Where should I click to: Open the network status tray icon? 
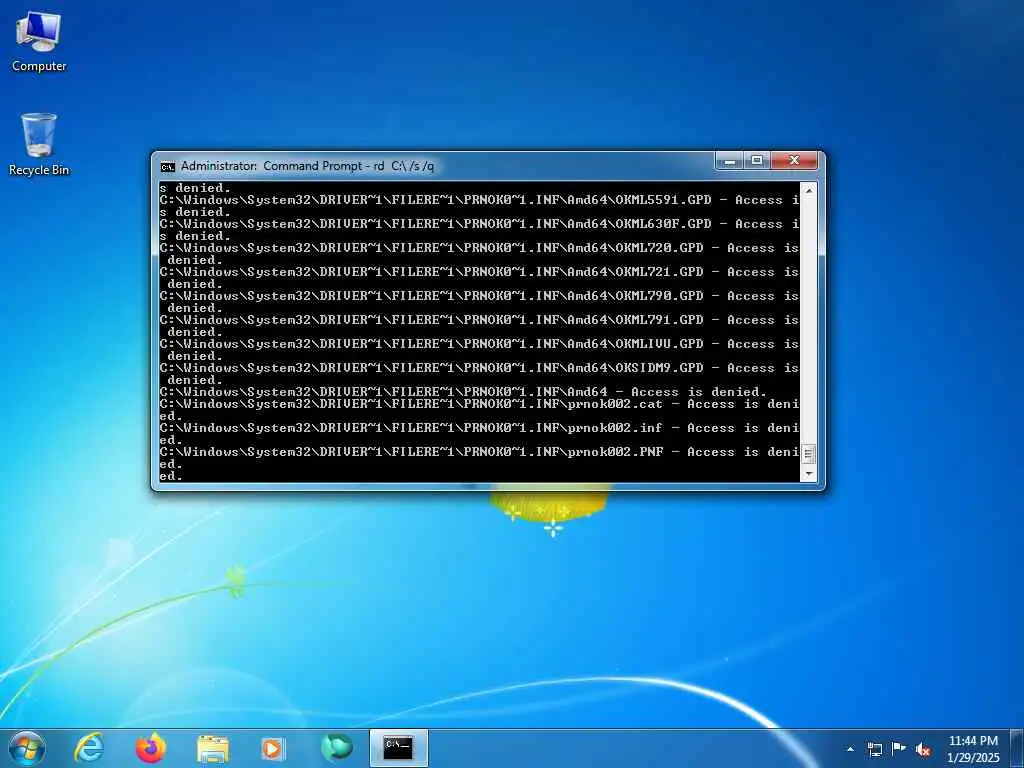[874, 749]
